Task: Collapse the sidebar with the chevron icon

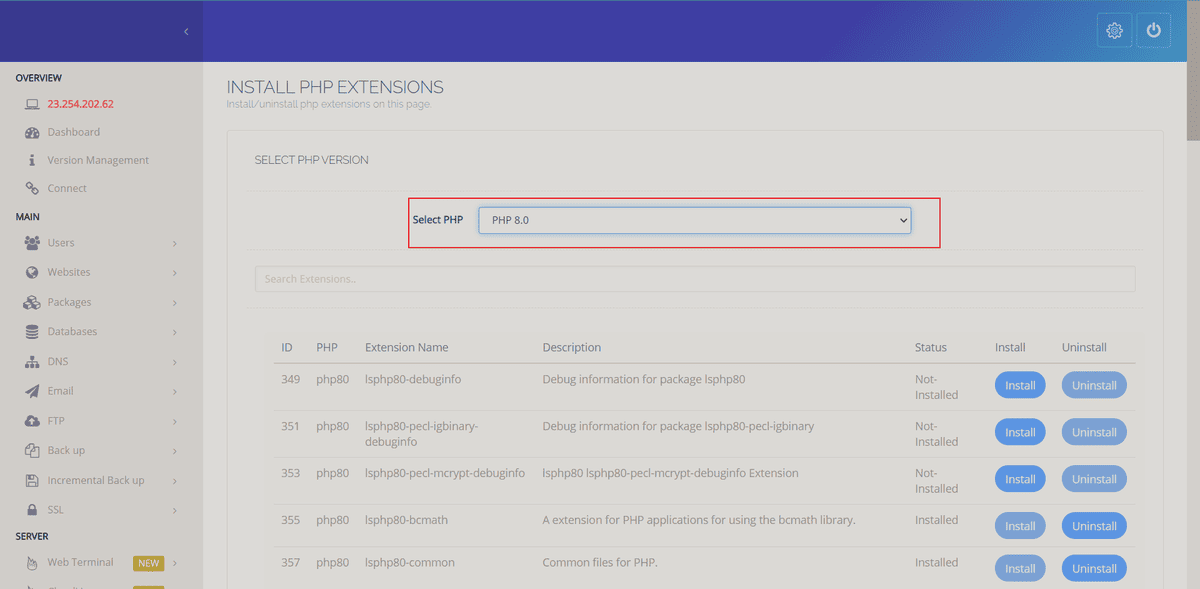Action: [186, 32]
